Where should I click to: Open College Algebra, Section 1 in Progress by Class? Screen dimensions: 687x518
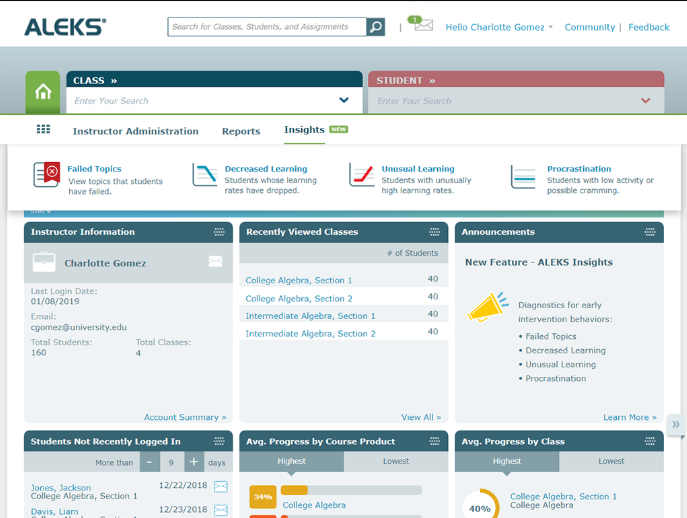click(563, 496)
